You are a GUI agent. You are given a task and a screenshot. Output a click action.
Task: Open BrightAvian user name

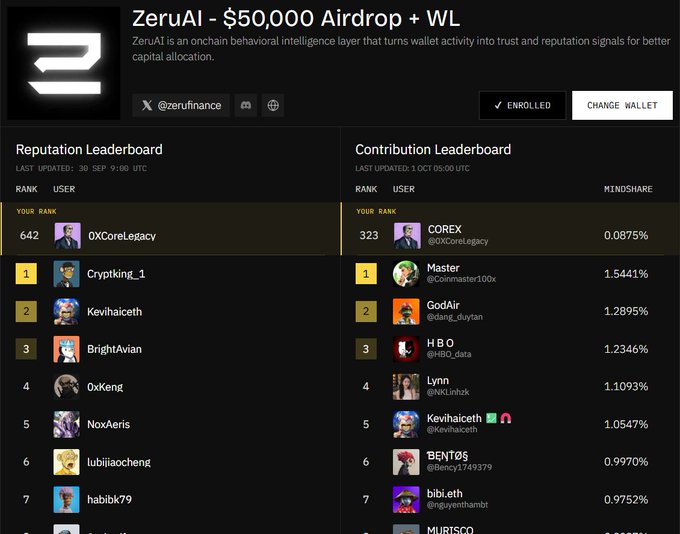(114, 349)
